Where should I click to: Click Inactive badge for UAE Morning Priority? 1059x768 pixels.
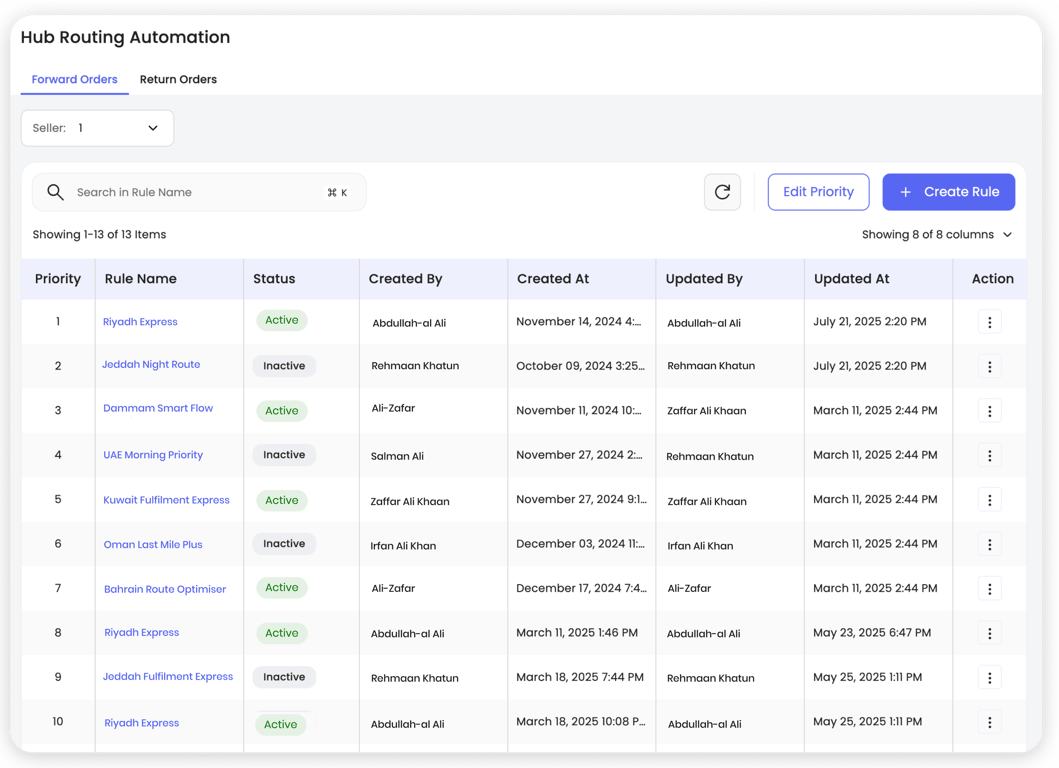pyautogui.click(x=284, y=455)
